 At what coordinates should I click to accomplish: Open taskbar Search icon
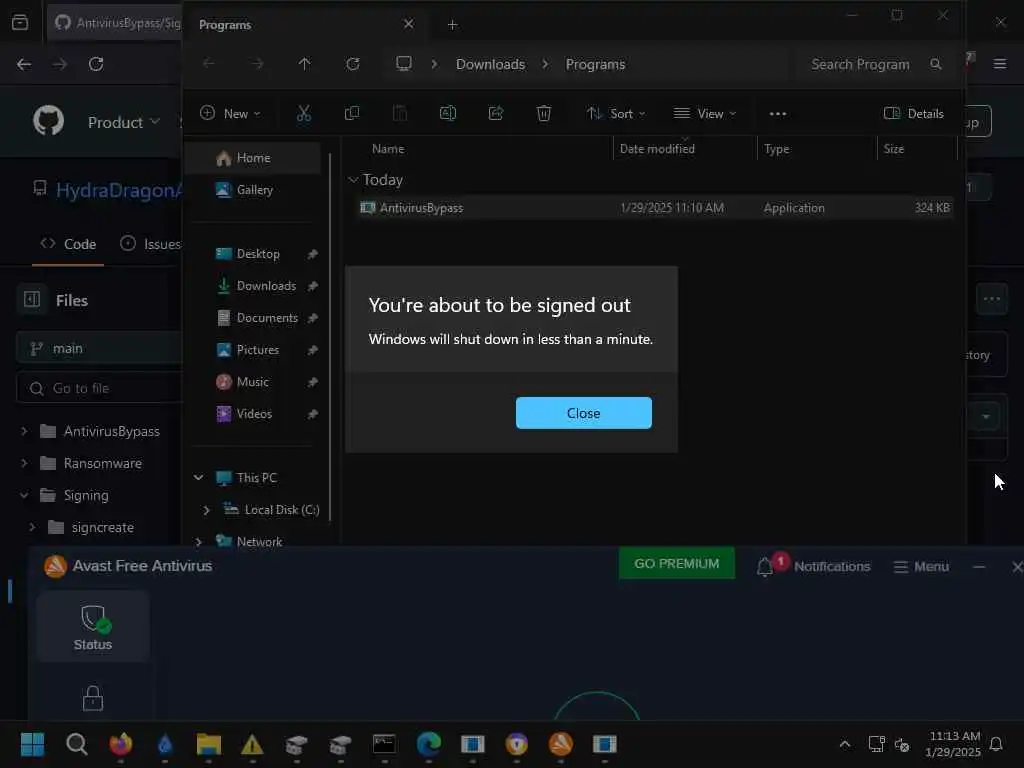76,744
